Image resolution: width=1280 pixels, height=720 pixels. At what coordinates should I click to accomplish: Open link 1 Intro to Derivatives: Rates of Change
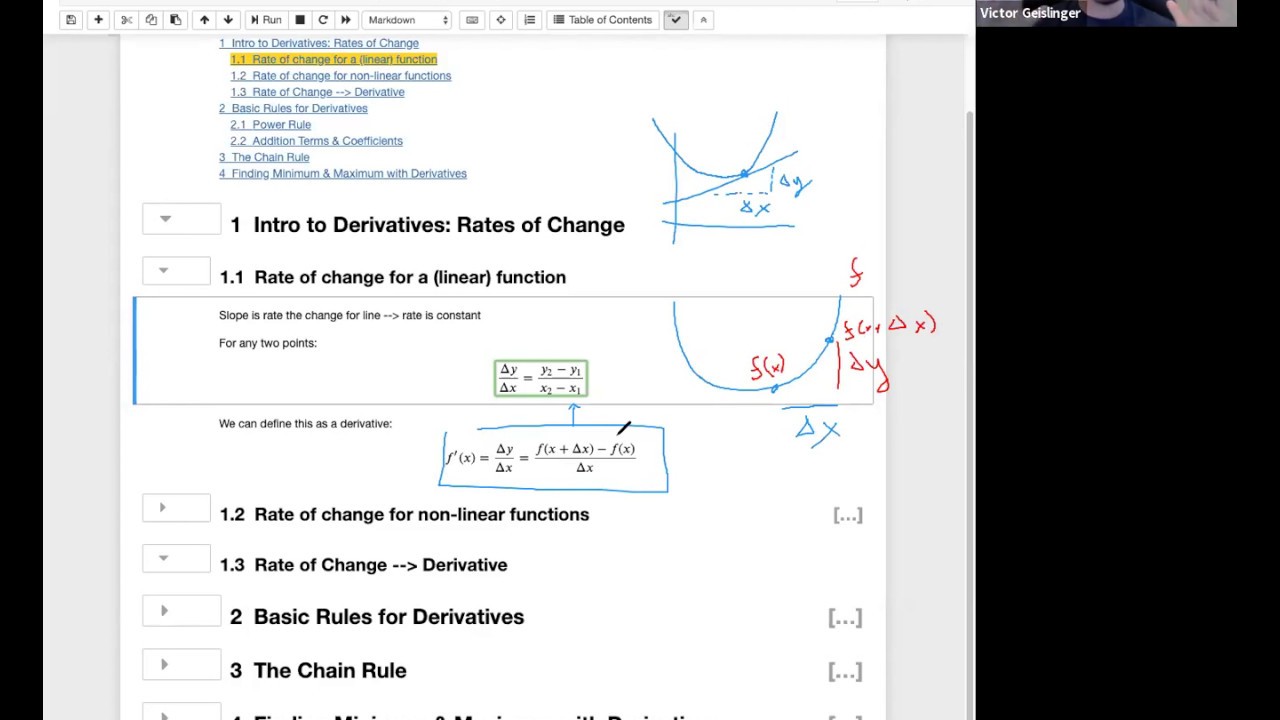pos(319,43)
